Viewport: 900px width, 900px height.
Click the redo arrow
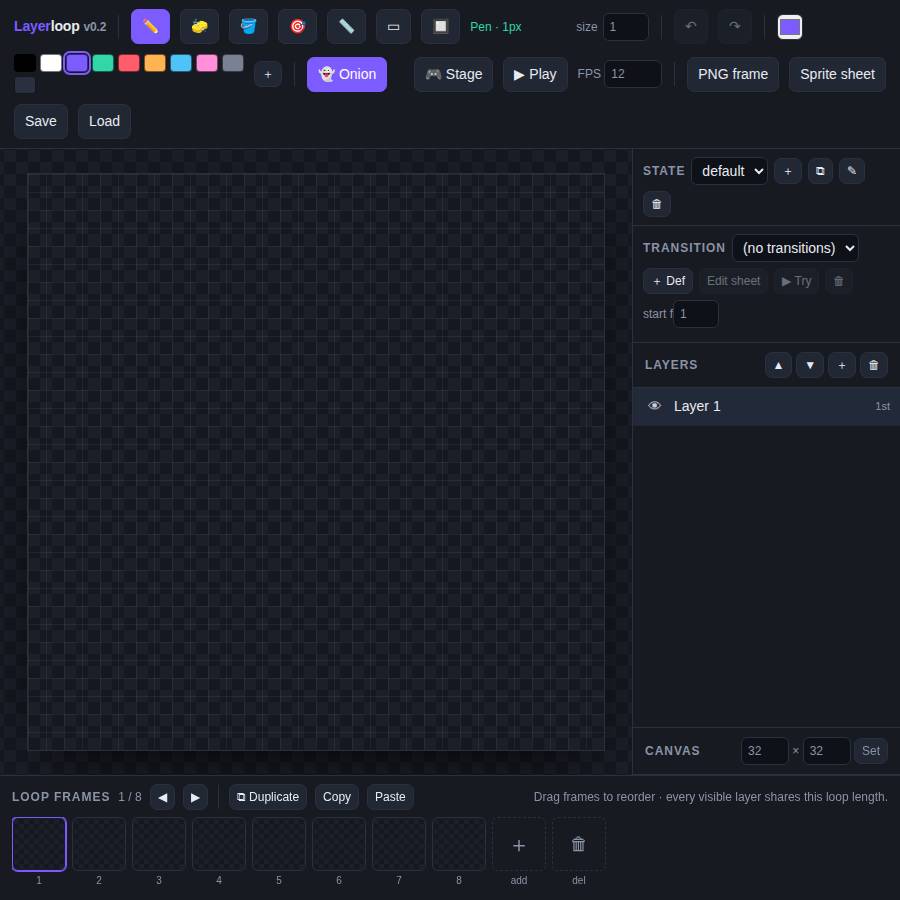click(x=734, y=26)
